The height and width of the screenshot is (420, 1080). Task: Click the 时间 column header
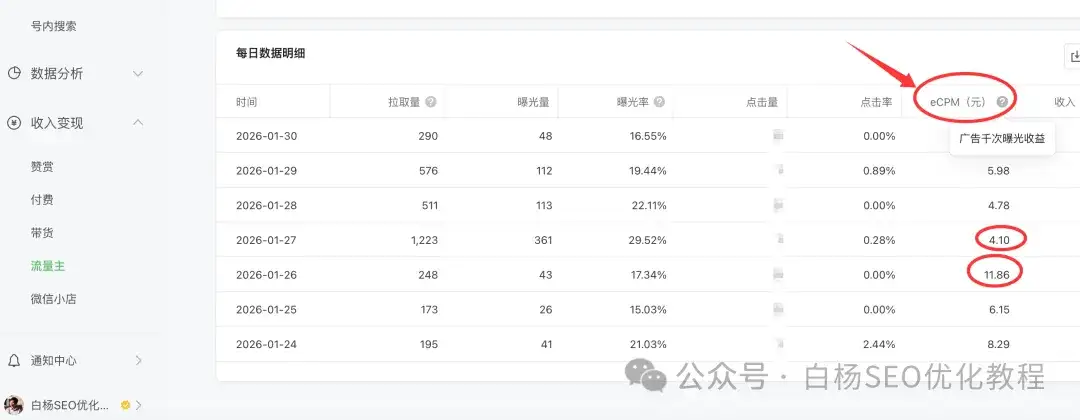click(x=247, y=102)
